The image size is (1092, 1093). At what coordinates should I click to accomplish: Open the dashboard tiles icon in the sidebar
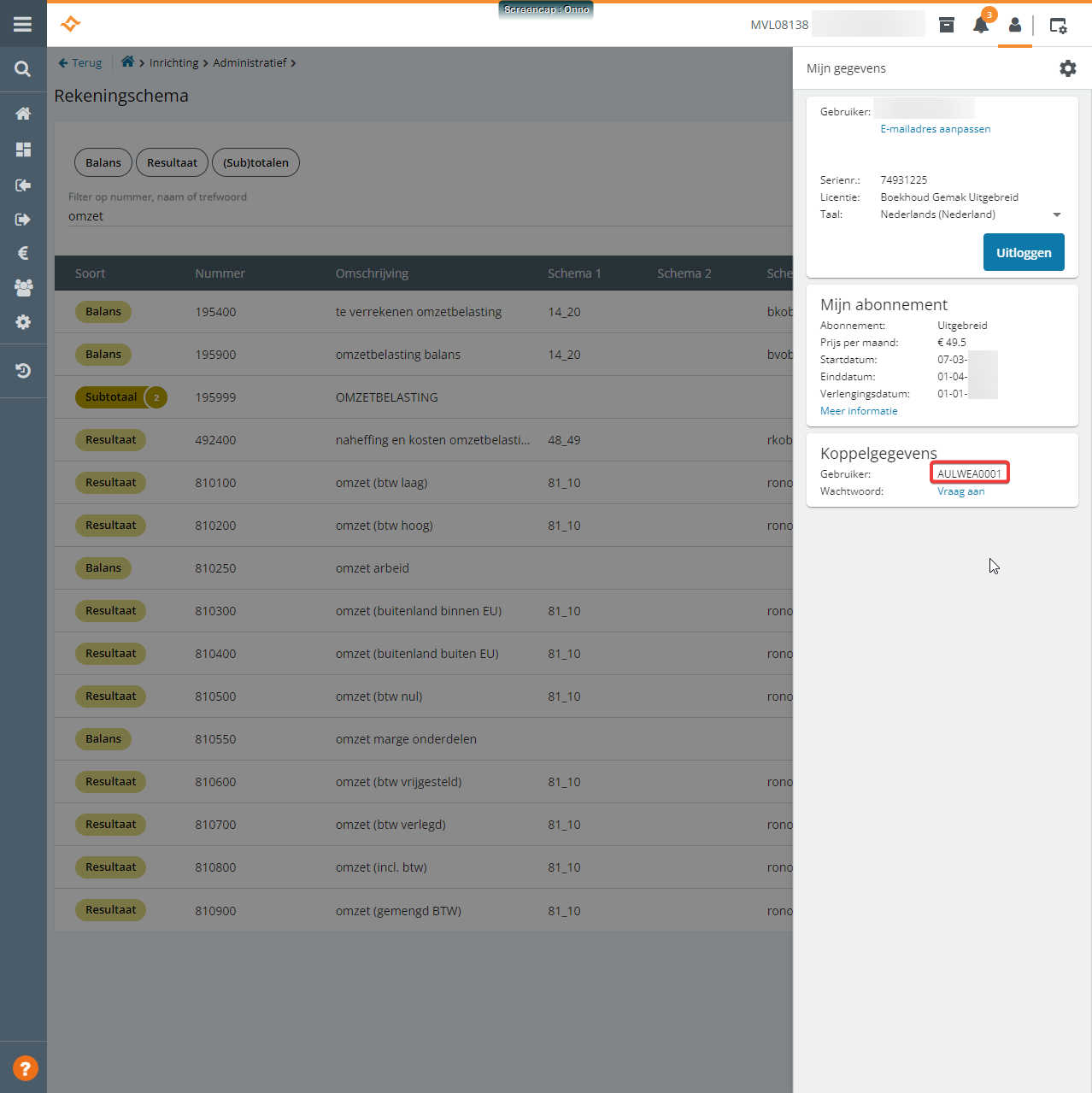23,150
